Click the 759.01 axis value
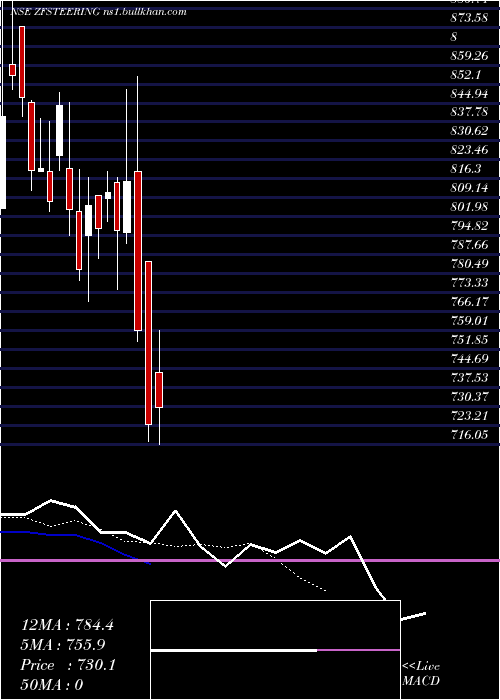500x700 pixels. click(x=469, y=321)
